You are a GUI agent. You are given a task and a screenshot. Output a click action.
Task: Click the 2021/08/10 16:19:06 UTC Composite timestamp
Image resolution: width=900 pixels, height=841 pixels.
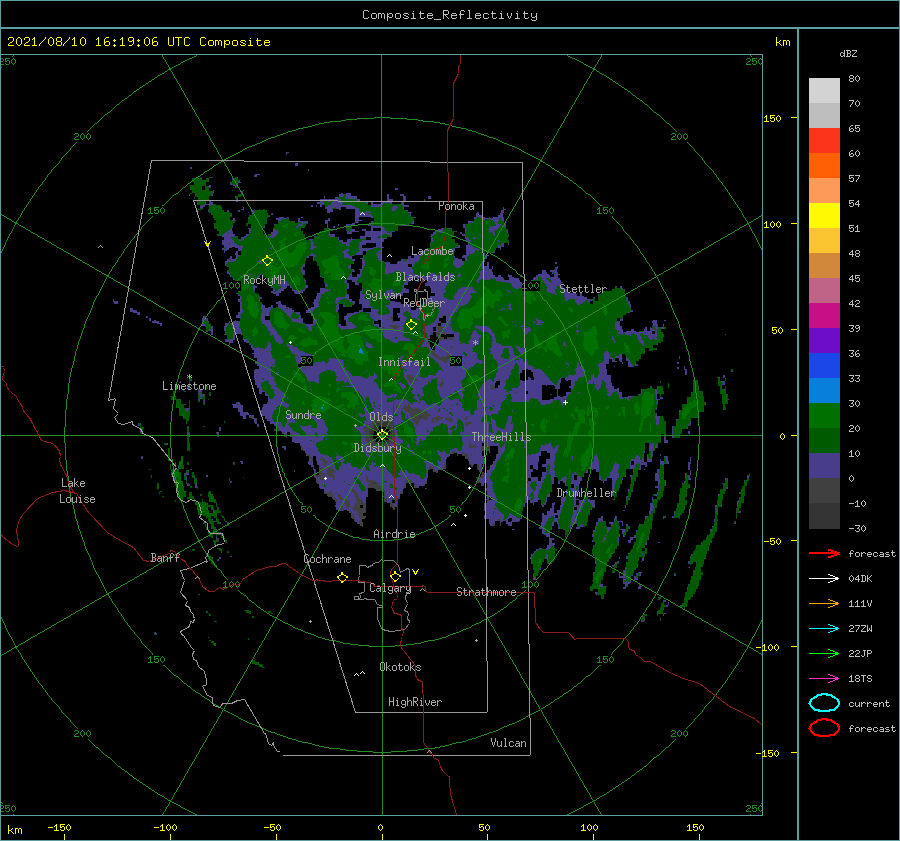click(138, 42)
